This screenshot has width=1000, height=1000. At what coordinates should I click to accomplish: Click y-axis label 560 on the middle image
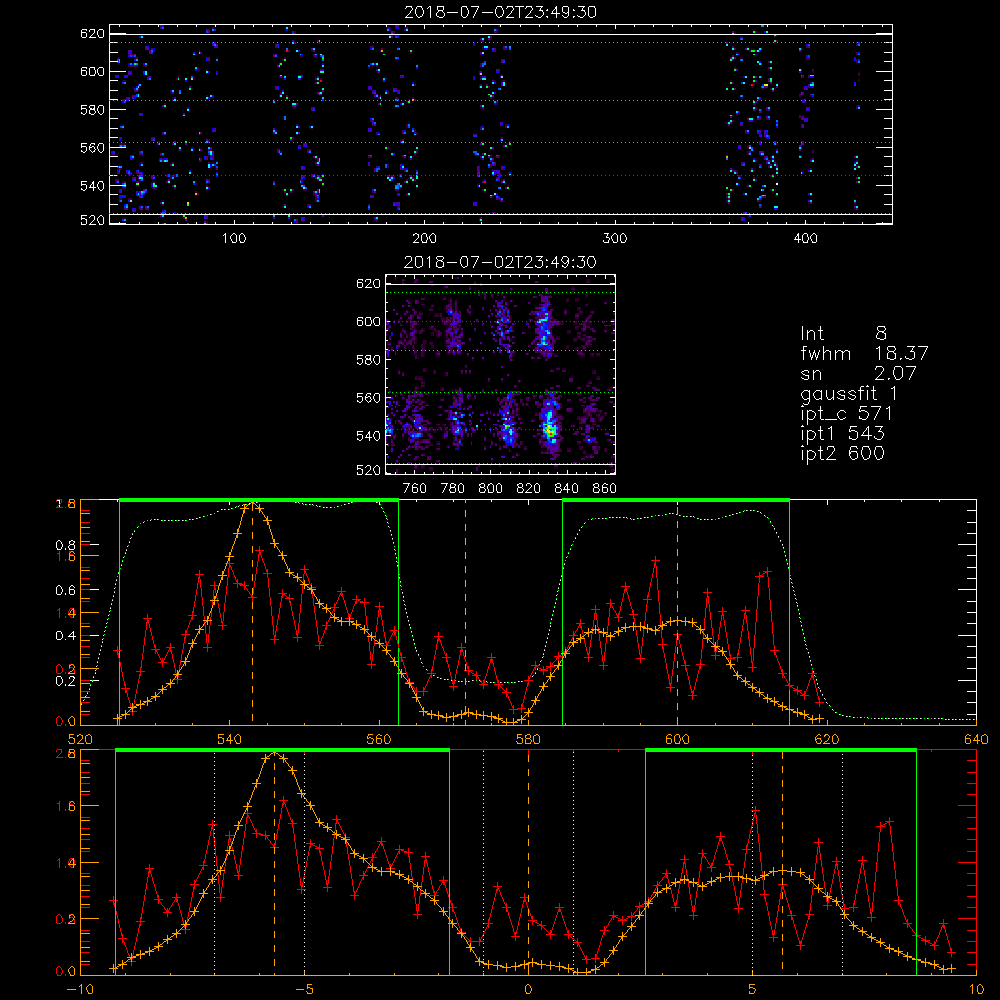(369, 398)
